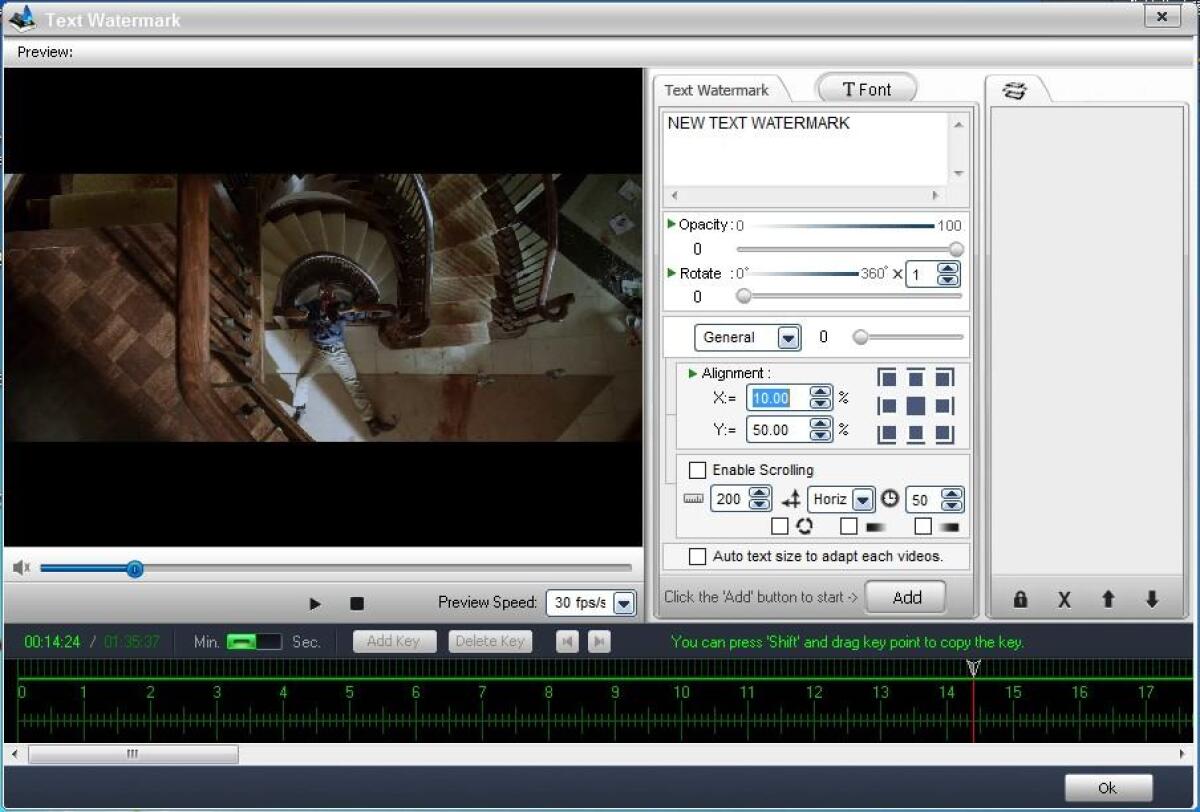Click the scrolling direction arrows icon
This screenshot has height=812, width=1200.
(x=791, y=499)
